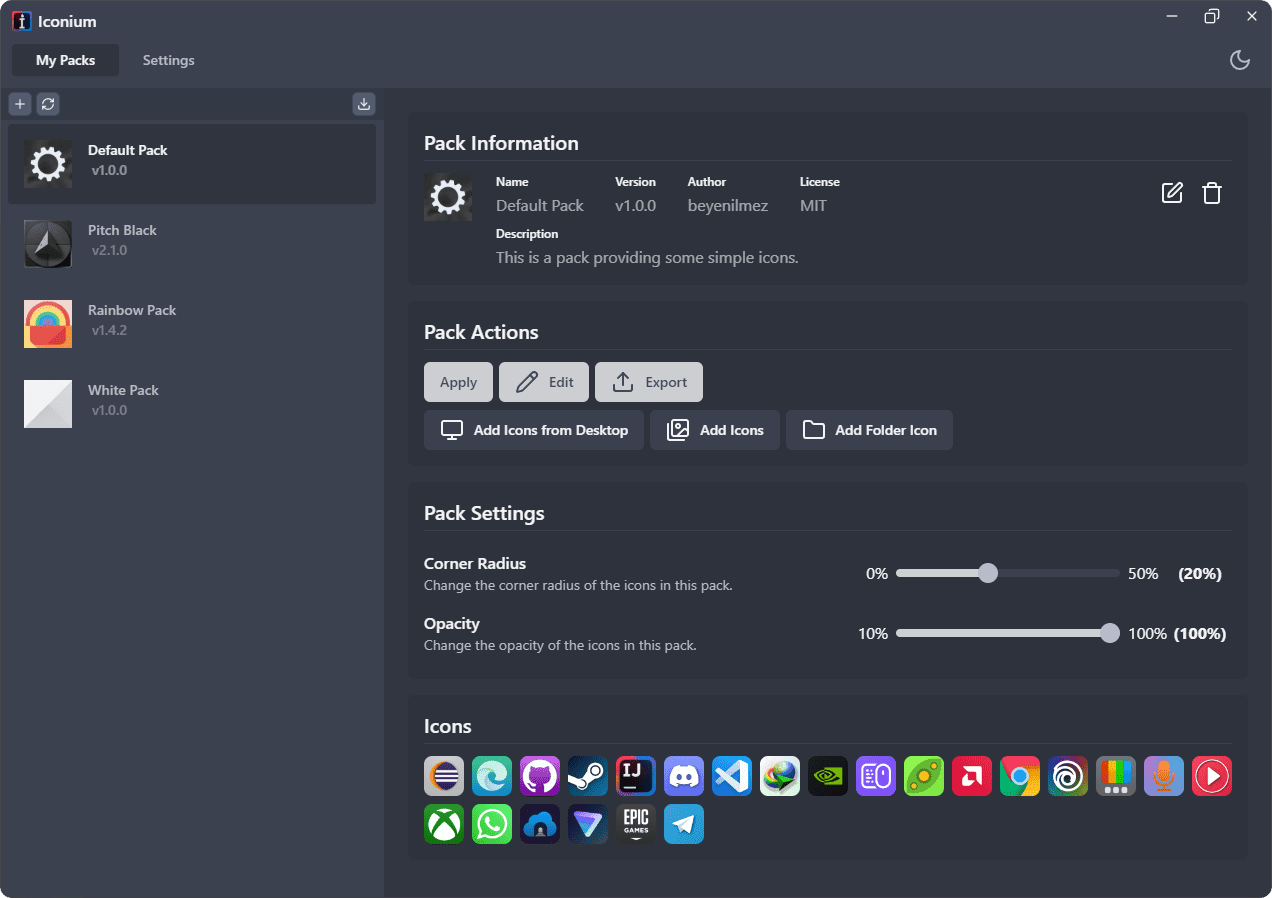Open the Settings tab
Image resolution: width=1272 pixels, height=898 pixels.
168,60
